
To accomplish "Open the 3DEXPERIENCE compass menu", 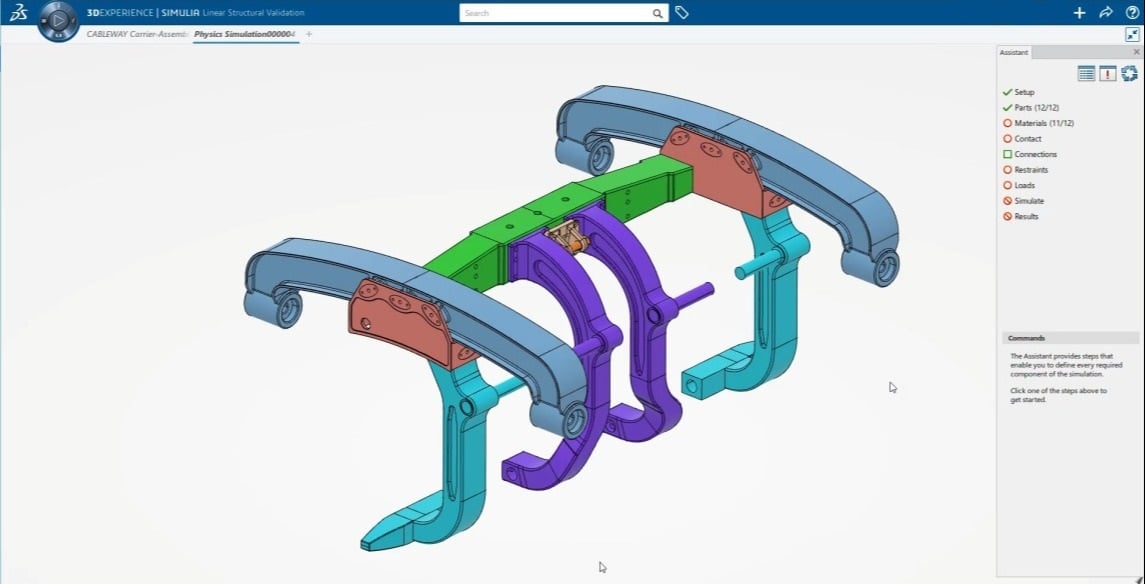I will pos(58,19).
